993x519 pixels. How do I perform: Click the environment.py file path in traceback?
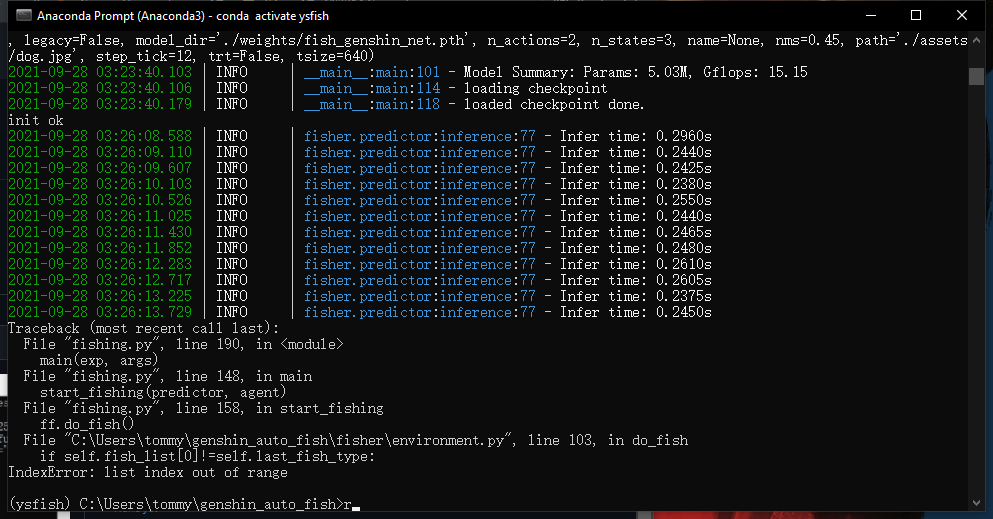[288, 441]
